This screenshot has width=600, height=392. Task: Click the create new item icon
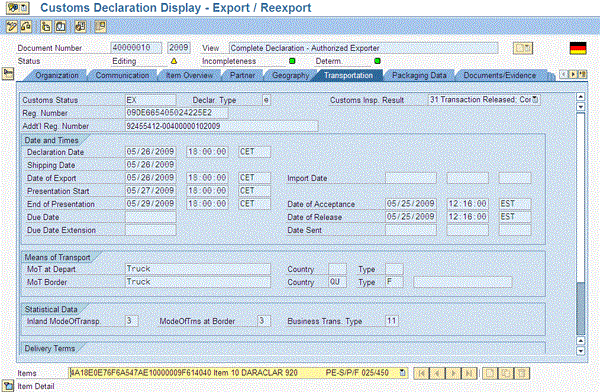click(x=490, y=373)
